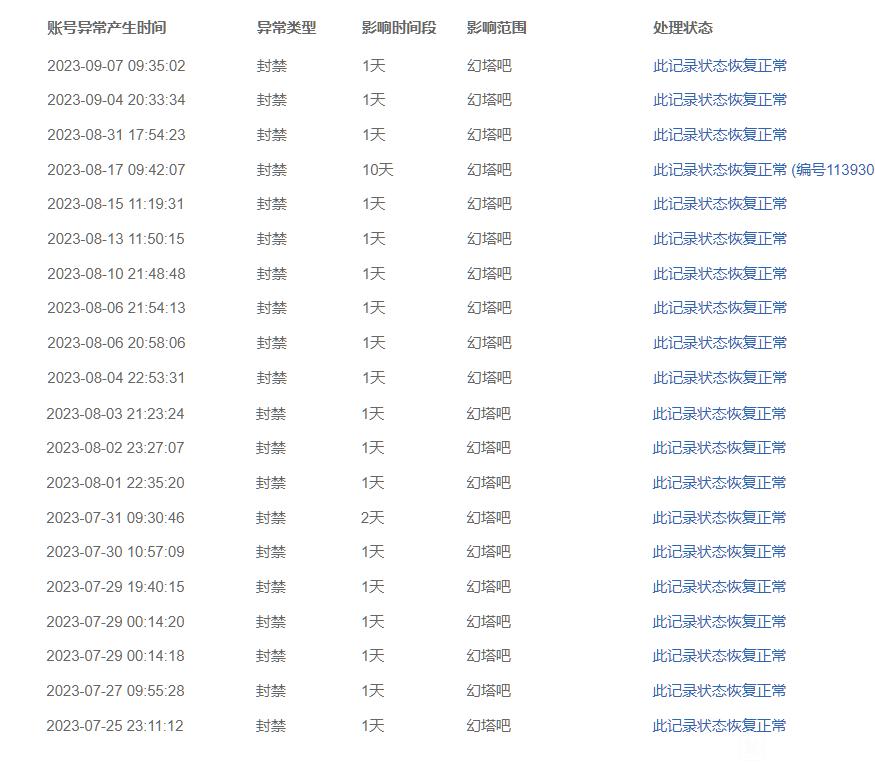Click 幻塔吧 in the 2023-07-27 09:55:28 row
This screenshot has height=771, width=875.
click(x=489, y=691)
